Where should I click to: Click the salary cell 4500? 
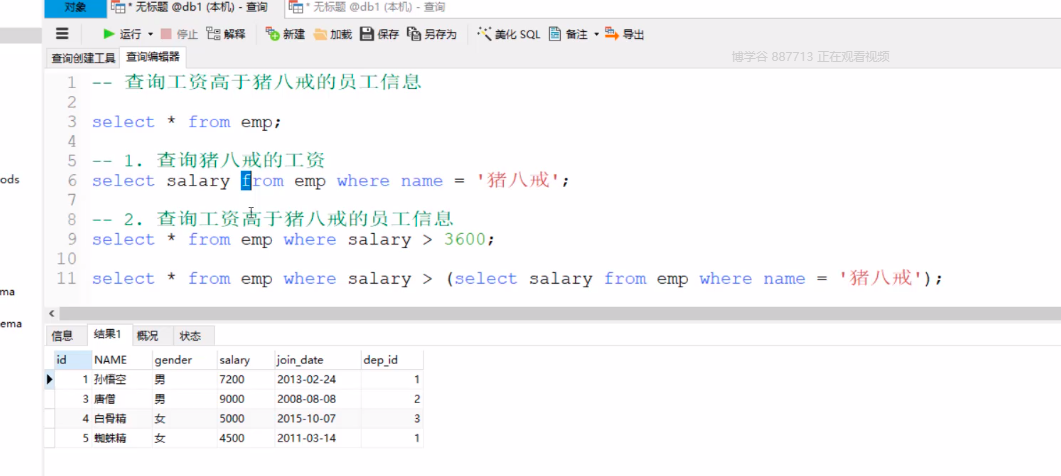tap(245, 438)
